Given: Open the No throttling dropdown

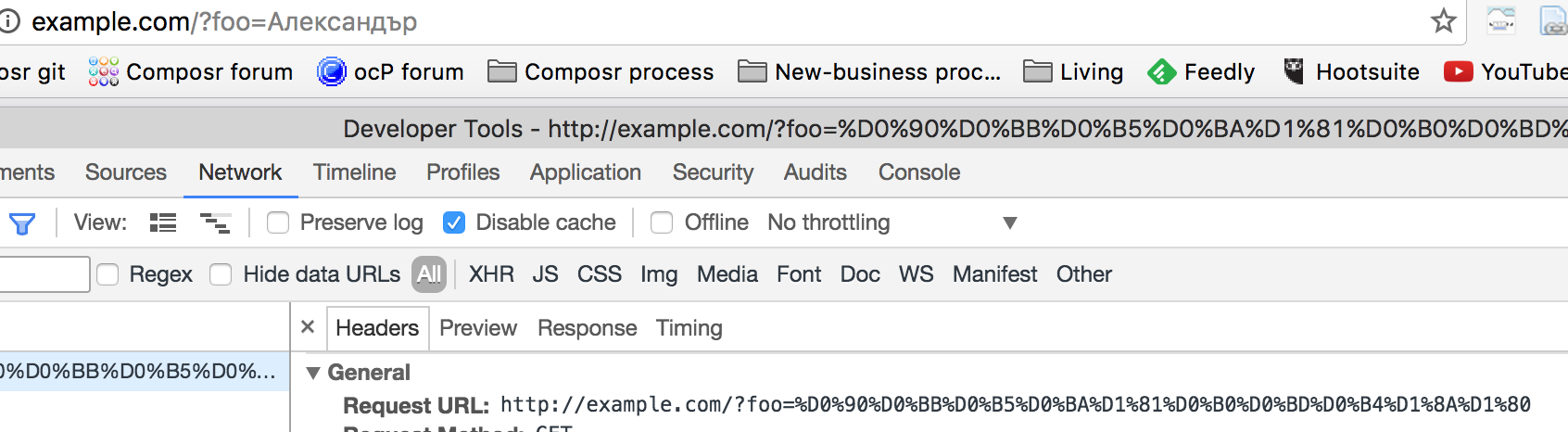Looking at the screenshot, I should tap(891, 222).
